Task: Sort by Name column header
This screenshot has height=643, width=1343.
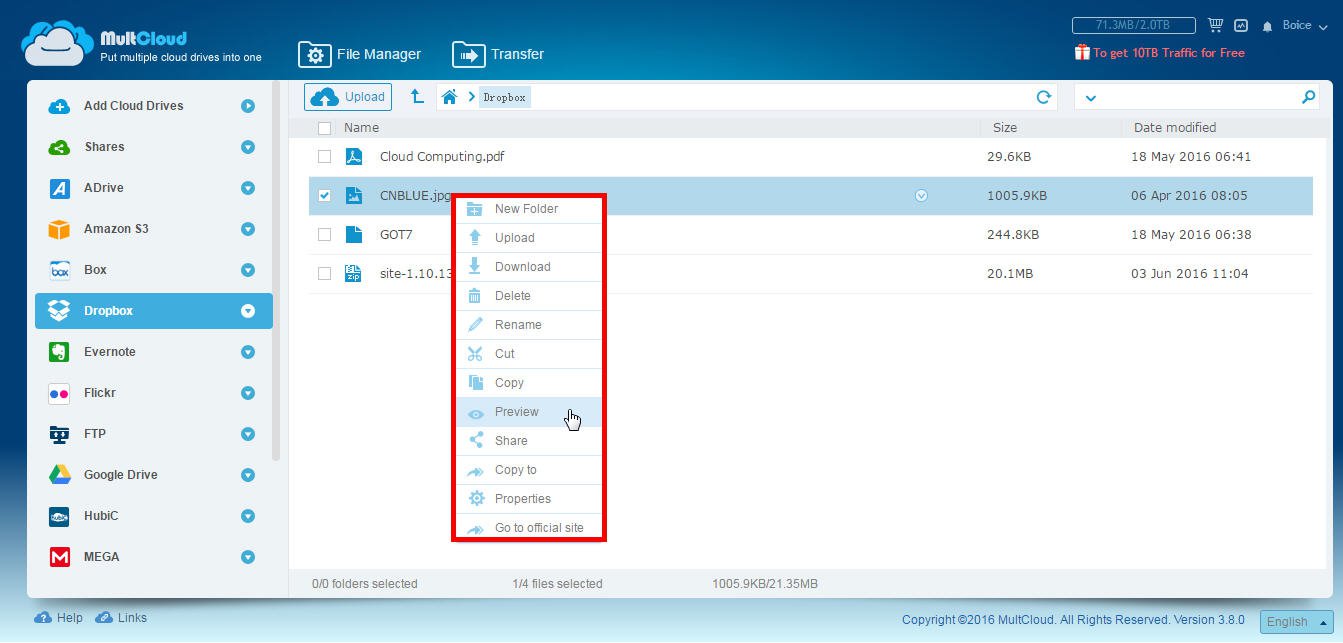Action: point(361,128)
